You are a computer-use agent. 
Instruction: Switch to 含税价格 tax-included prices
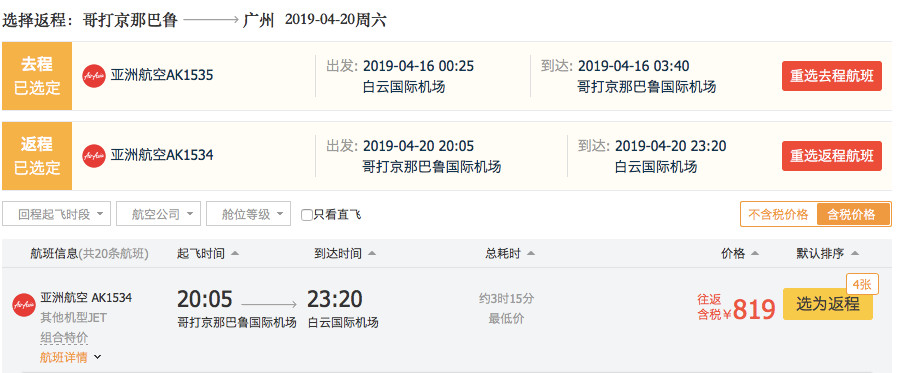click(853, 214)
